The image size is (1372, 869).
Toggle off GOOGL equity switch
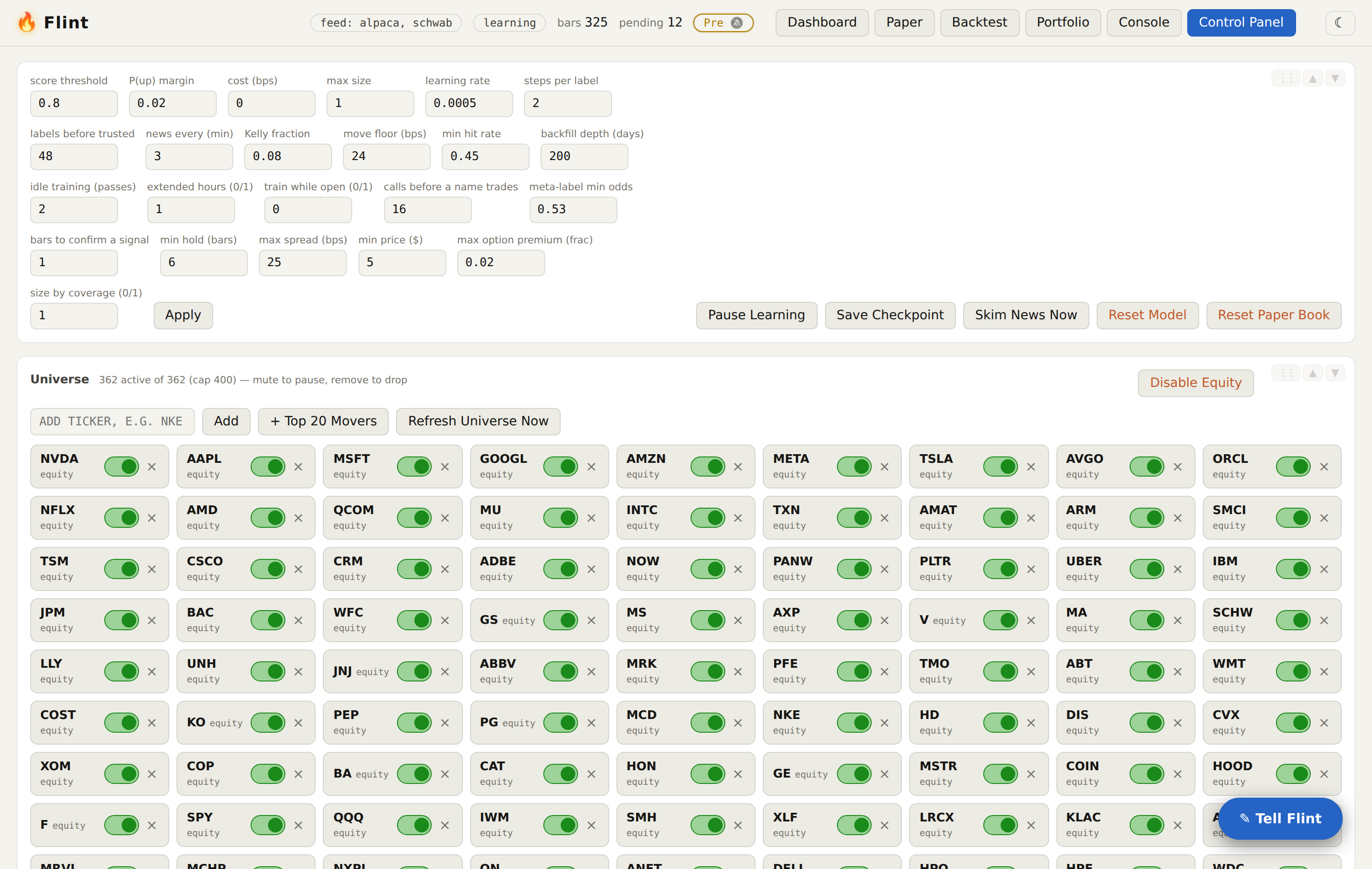click(561, 467)
